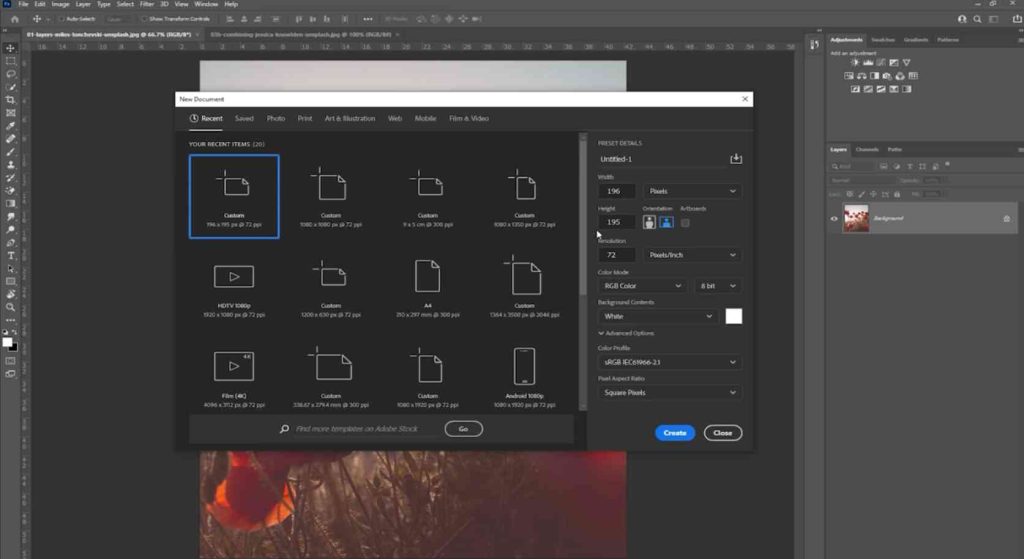Click the Home icon in options bar

pyautogui.click(x=14, y=19)
